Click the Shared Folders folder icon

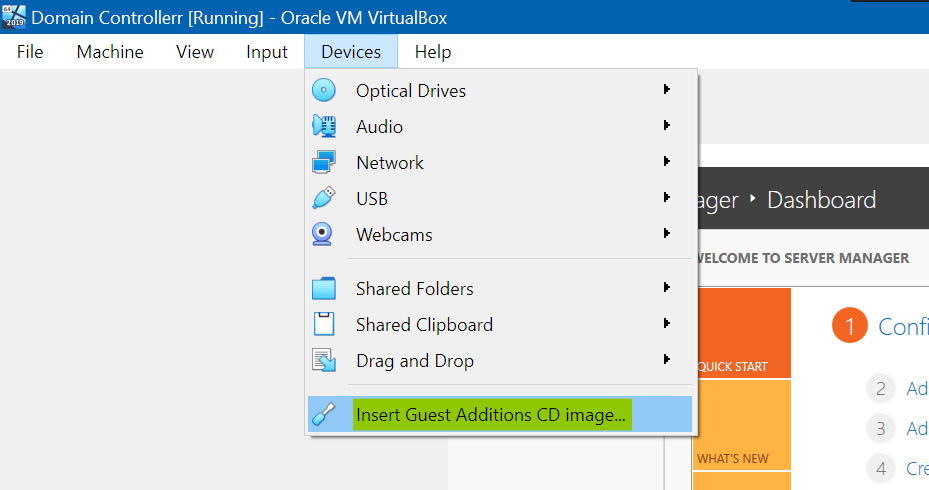(323, 289)
